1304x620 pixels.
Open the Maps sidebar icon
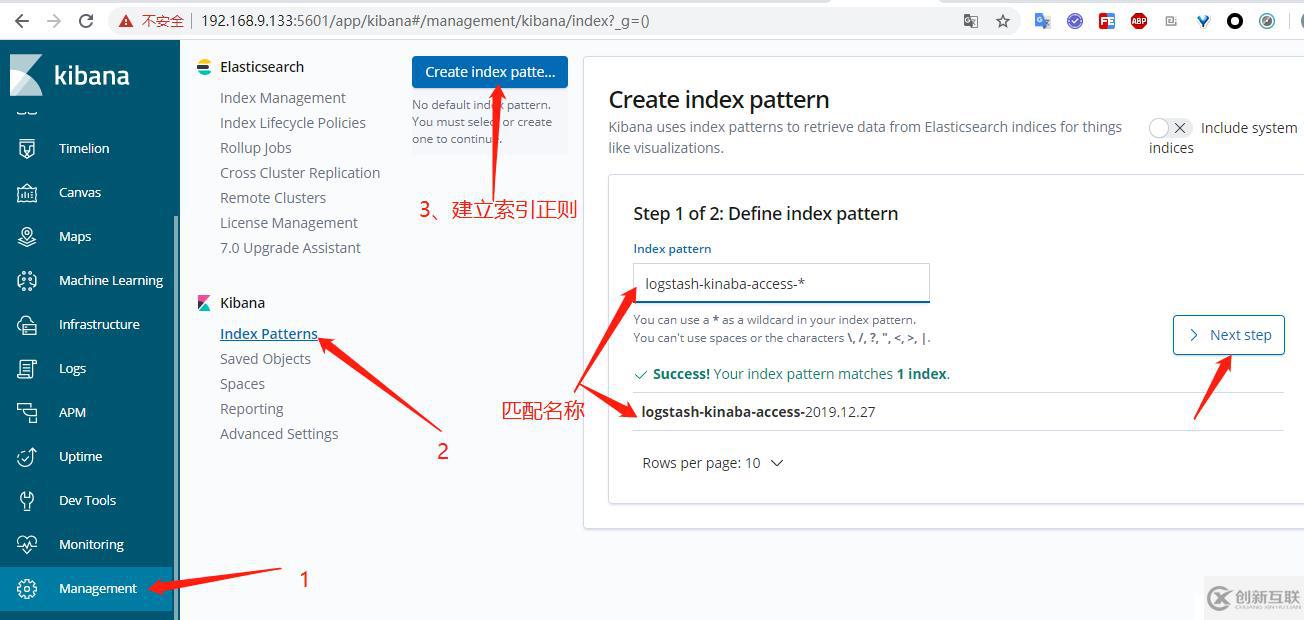coord(27,236)
